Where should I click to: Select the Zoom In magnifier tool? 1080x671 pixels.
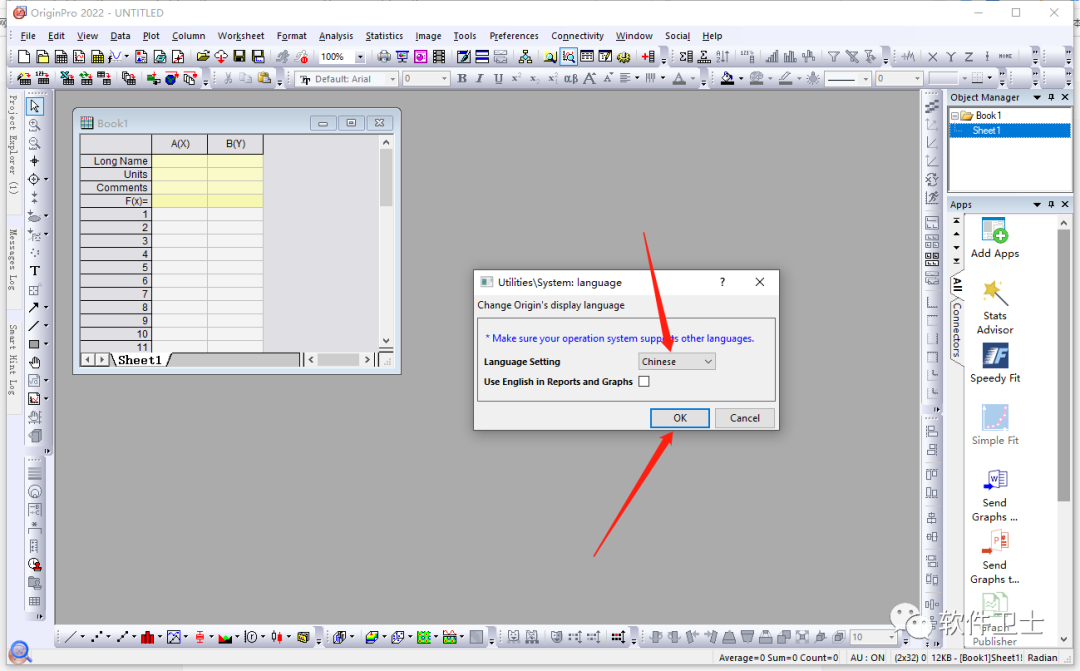pyautogui.click(x=34, y=125)
